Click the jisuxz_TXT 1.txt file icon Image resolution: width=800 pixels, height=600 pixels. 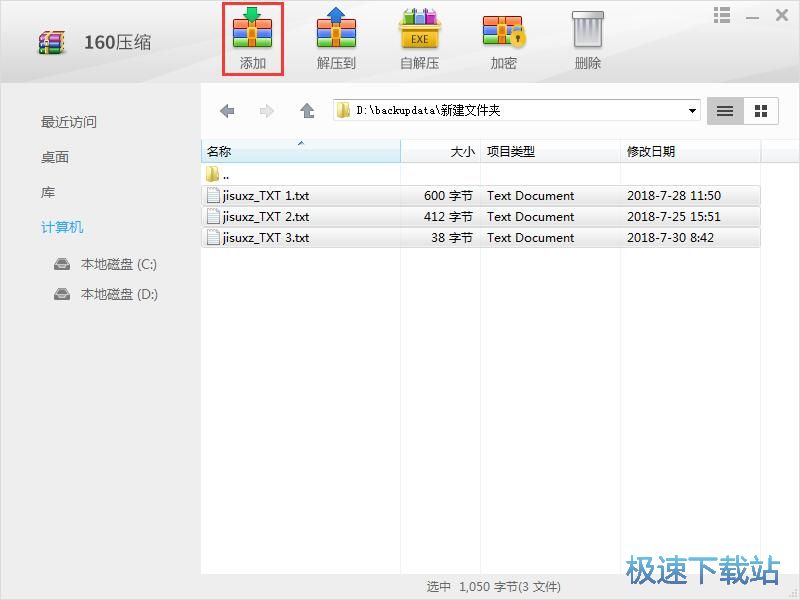pyautogui.click(x=213, y=196)
